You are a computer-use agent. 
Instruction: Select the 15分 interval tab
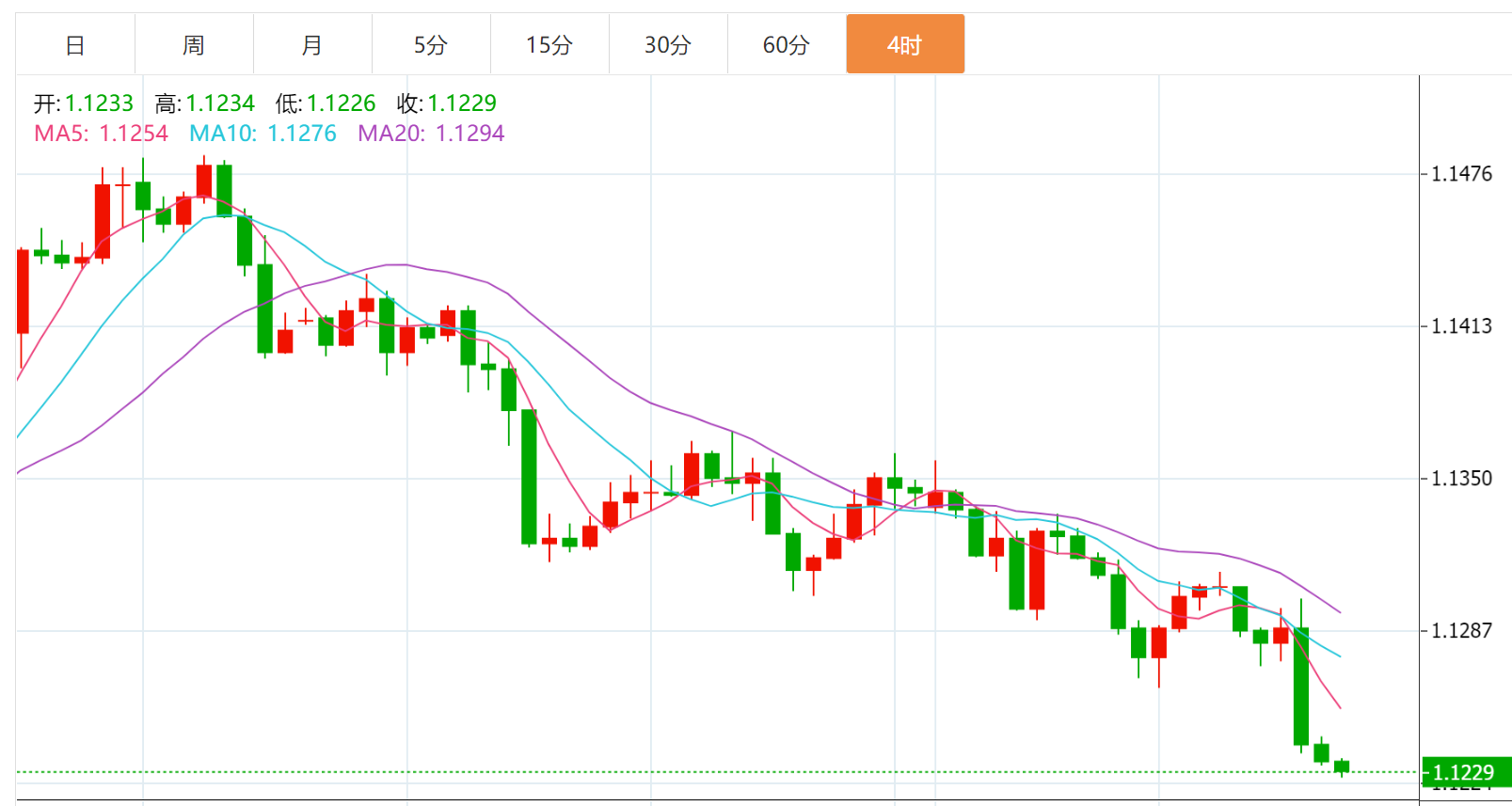tap(549, 44)
